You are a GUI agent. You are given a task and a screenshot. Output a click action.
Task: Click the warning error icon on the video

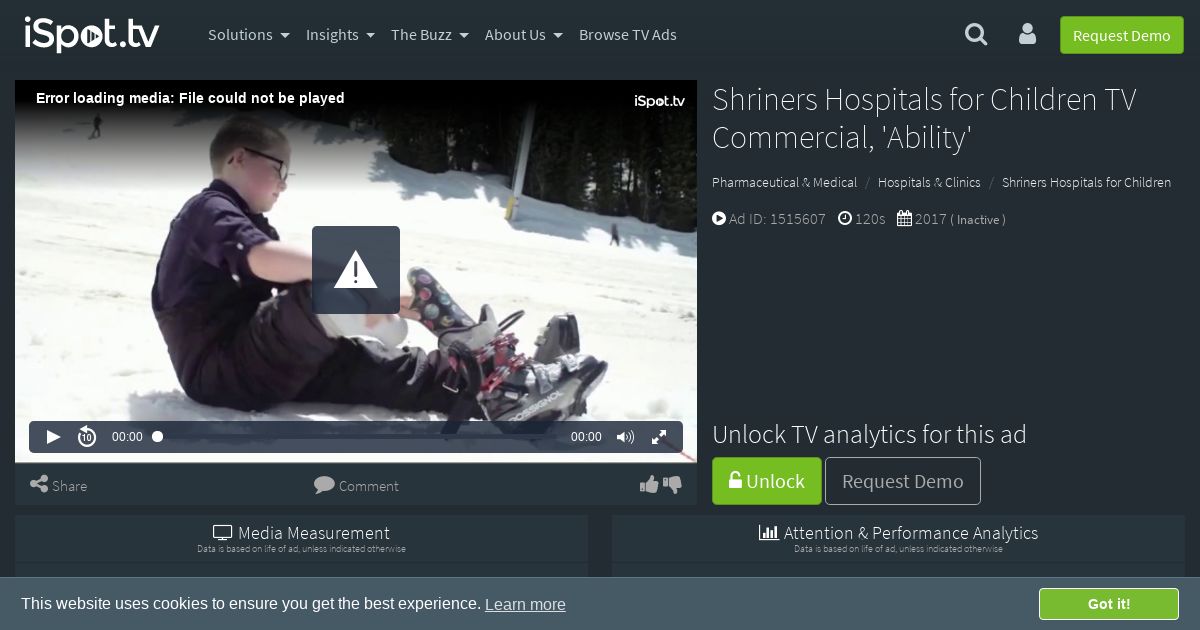click(x=356, y=270)
